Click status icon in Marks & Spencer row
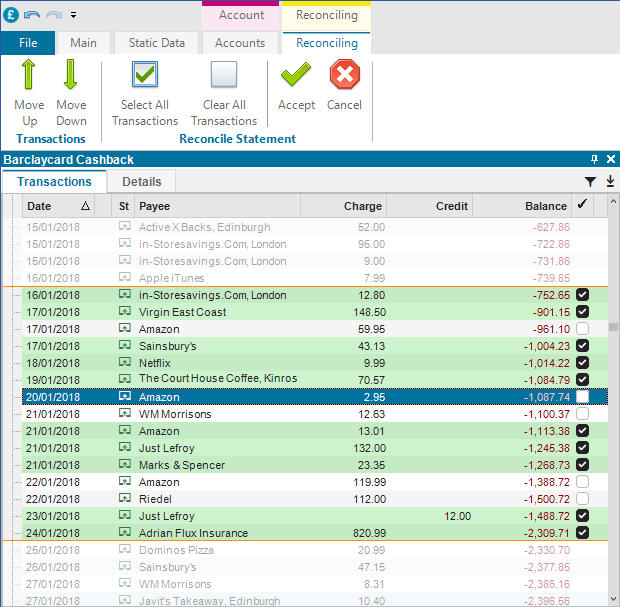Image resolution: width=620 pixels, height=607 pixels. pyautogui.click(x=125, y=464)
